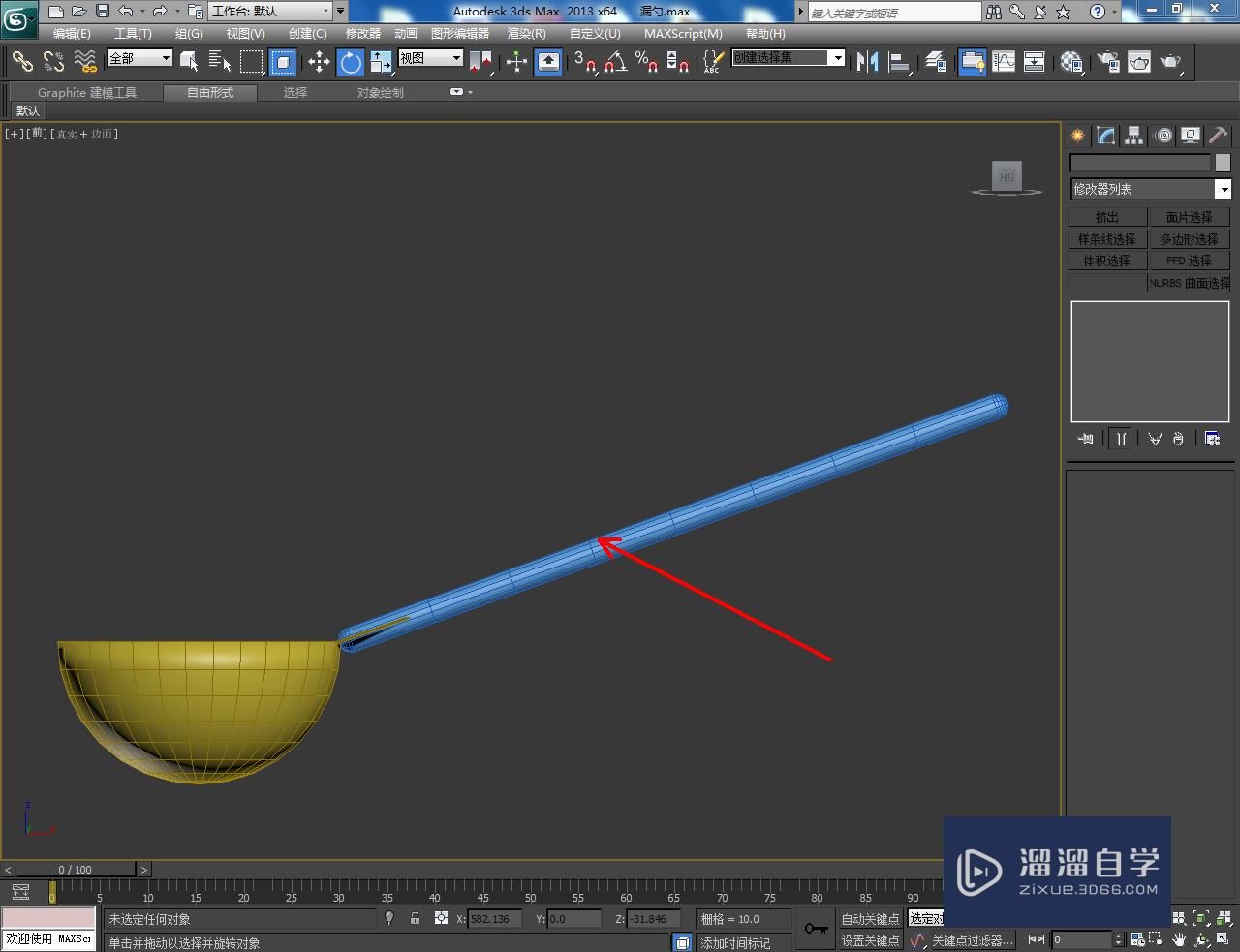Switch to the Hierarchy command panel tab
This screenshot has height=952, width=1240.
coord(1134,136)
